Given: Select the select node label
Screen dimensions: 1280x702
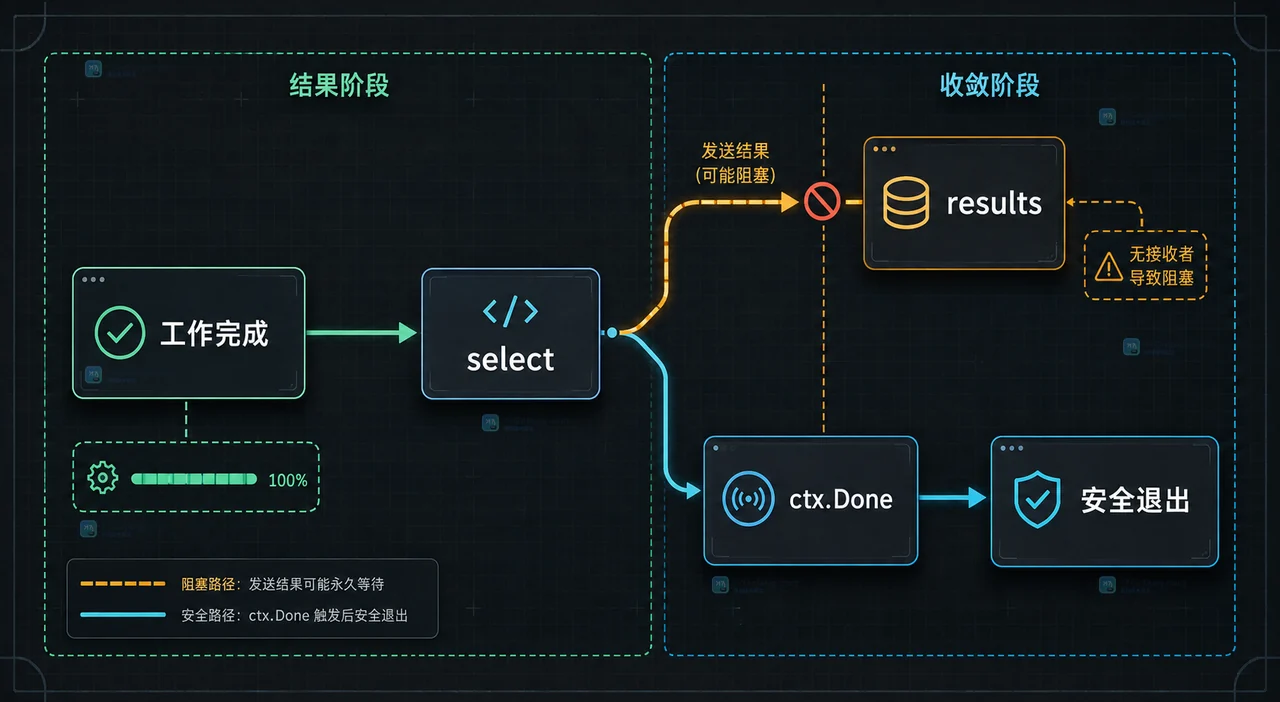Looking at the screenshot, I should [510, 358].
